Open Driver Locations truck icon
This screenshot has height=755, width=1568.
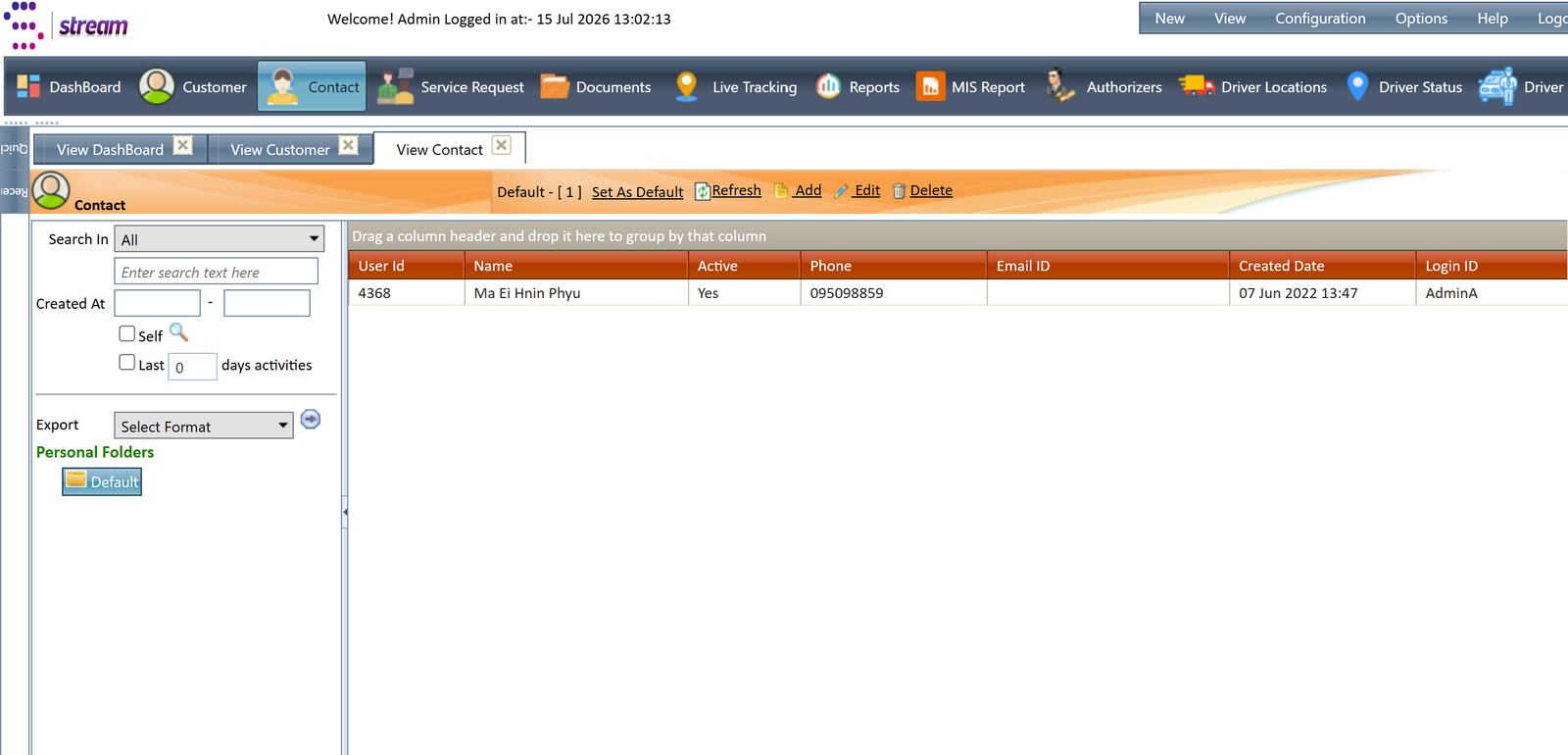(x=1197, y=86)
